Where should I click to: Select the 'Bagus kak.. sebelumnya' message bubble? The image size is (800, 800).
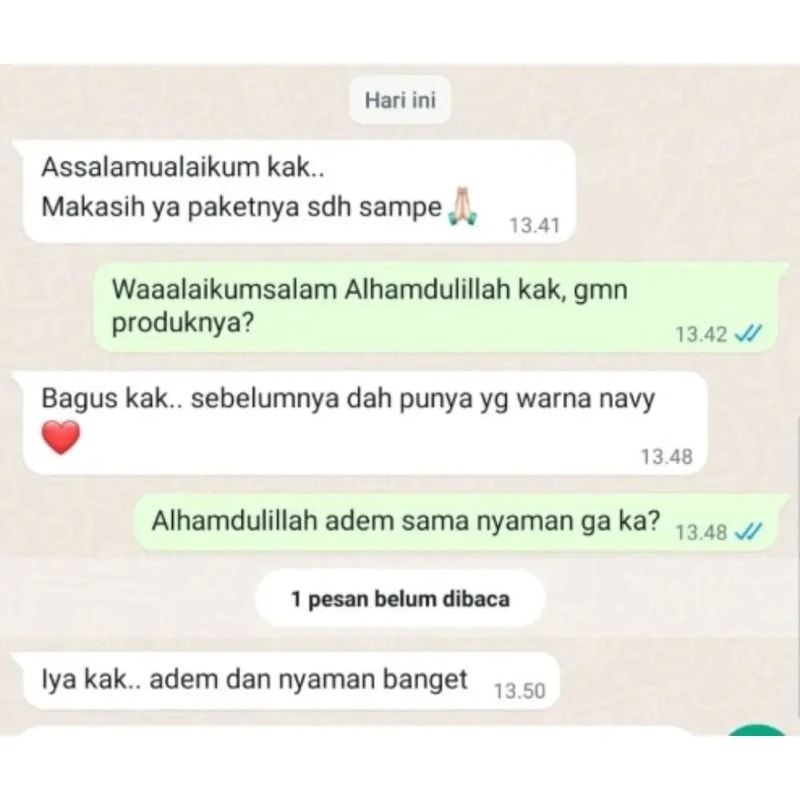coord(360,423)
